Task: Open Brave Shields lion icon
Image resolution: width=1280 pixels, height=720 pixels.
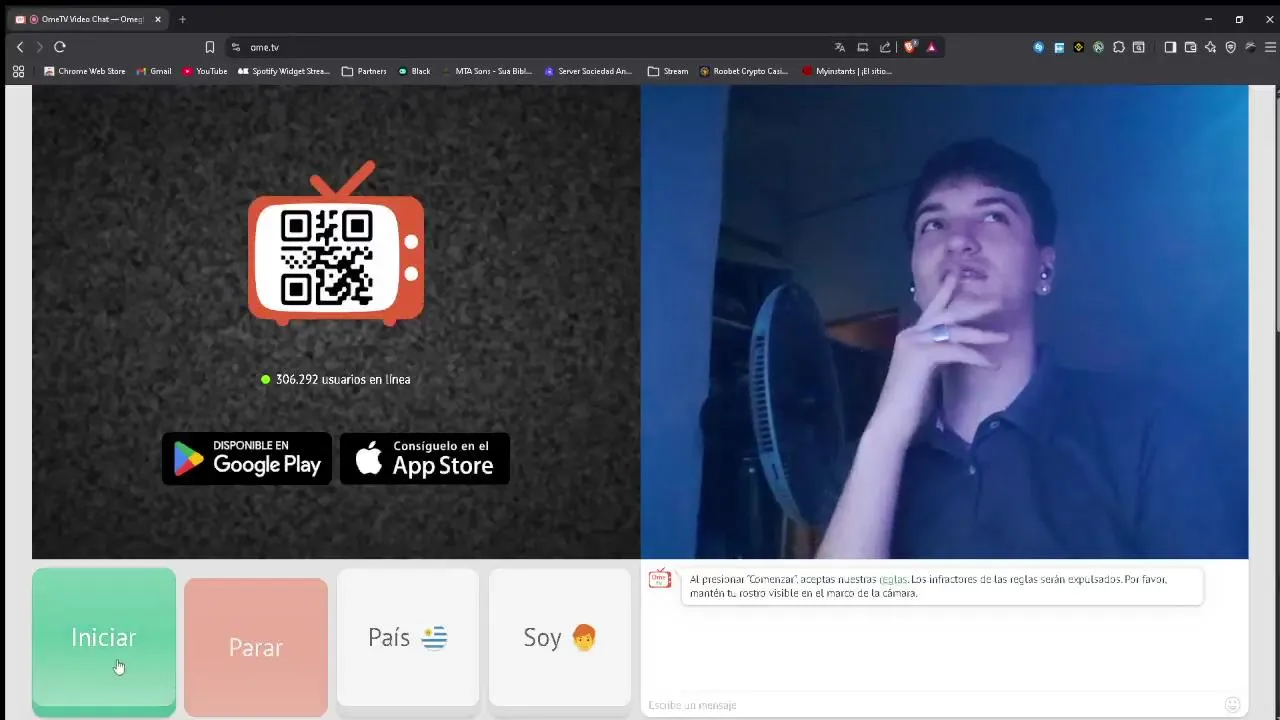Action: click(x=910, y=47)
